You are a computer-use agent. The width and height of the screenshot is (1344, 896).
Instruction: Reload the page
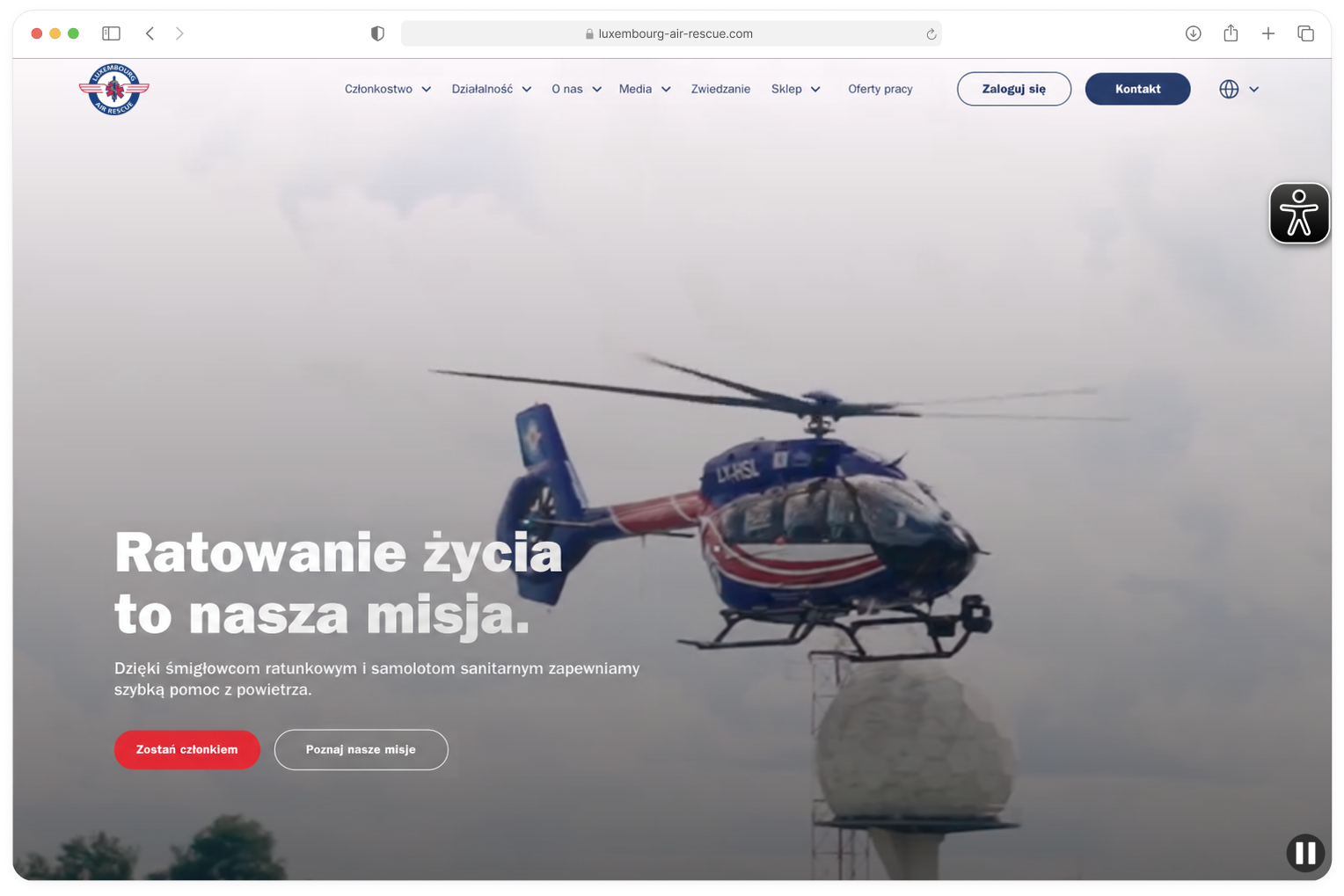(931, 33)
